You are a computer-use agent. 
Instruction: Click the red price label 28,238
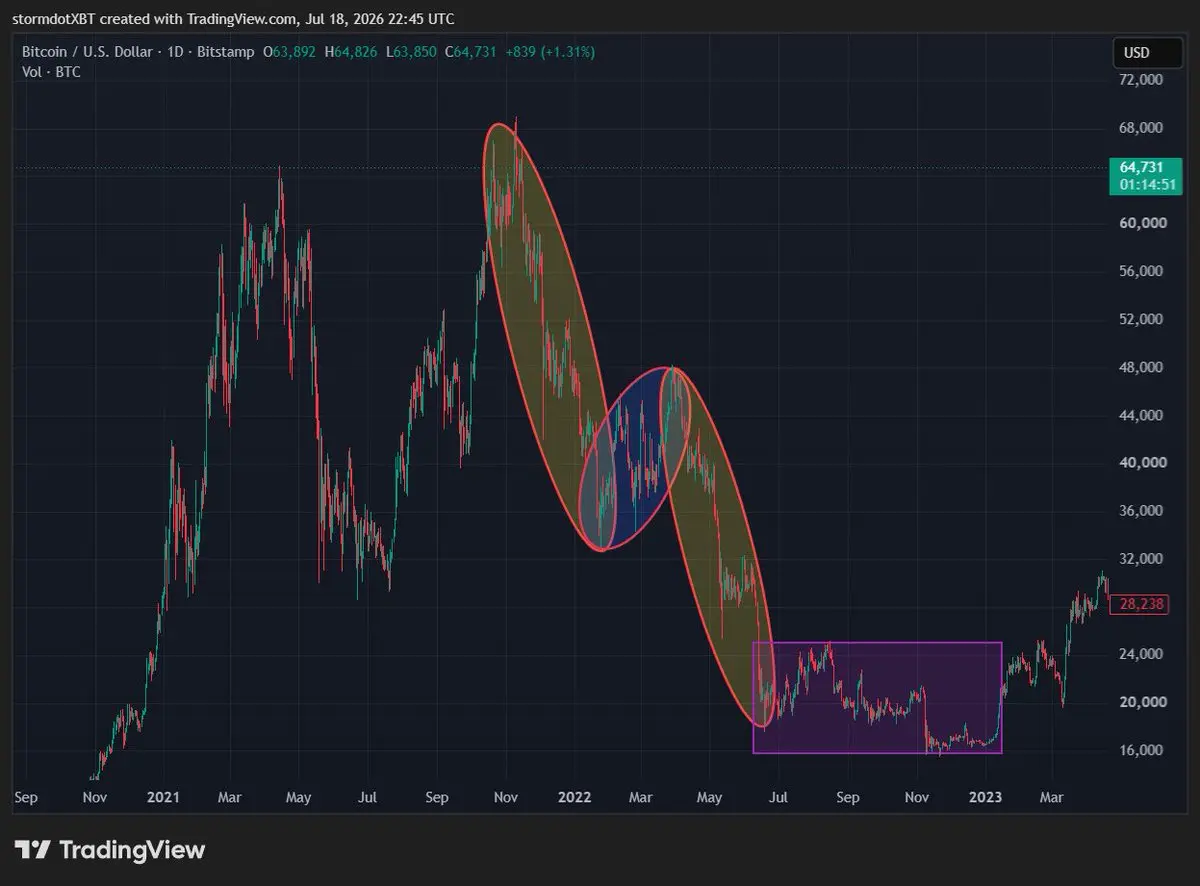(1139, 604)
